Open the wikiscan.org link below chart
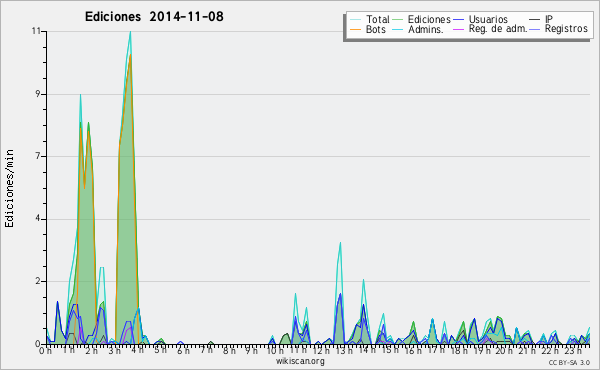The image size is (600, 370). pyautogui.click(x=300, y=361)
